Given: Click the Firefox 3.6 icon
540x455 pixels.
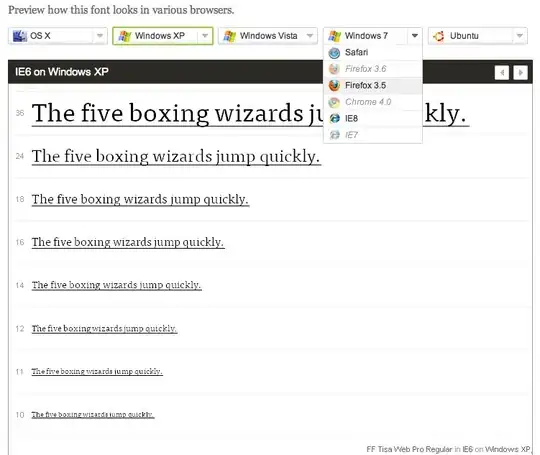Looking at the screenshot, I should [x=334, y=69].
